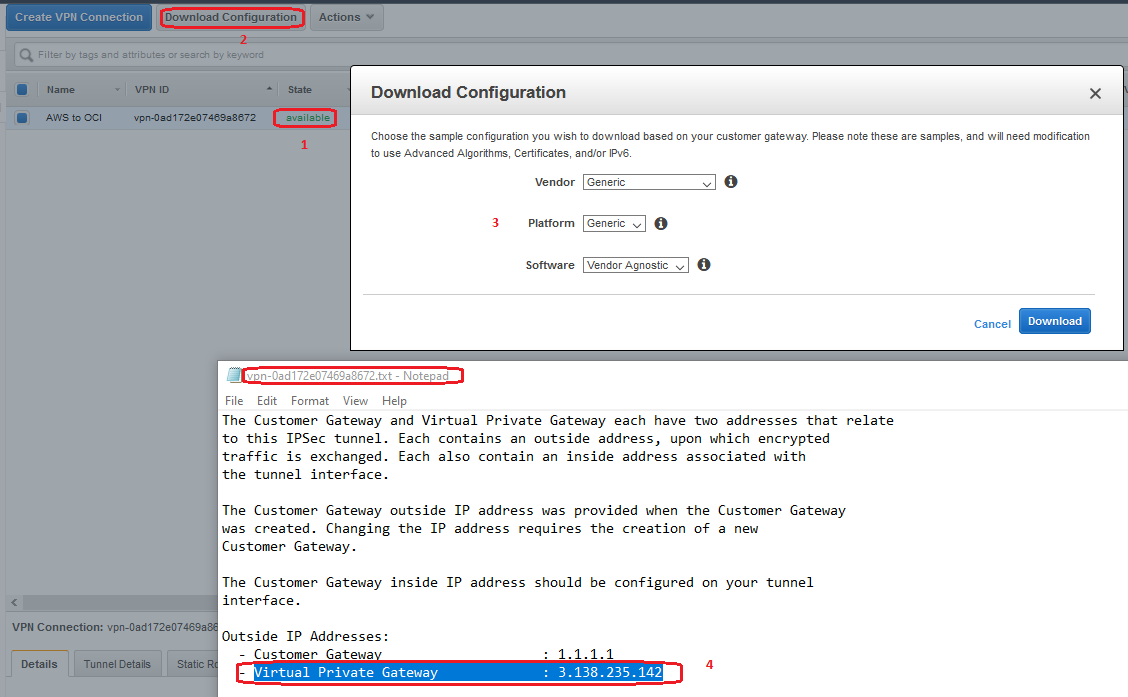Screen dimensions: 1128x697
Task: Open the Platform dropdown set to Generic
Action: pos(614,224)
